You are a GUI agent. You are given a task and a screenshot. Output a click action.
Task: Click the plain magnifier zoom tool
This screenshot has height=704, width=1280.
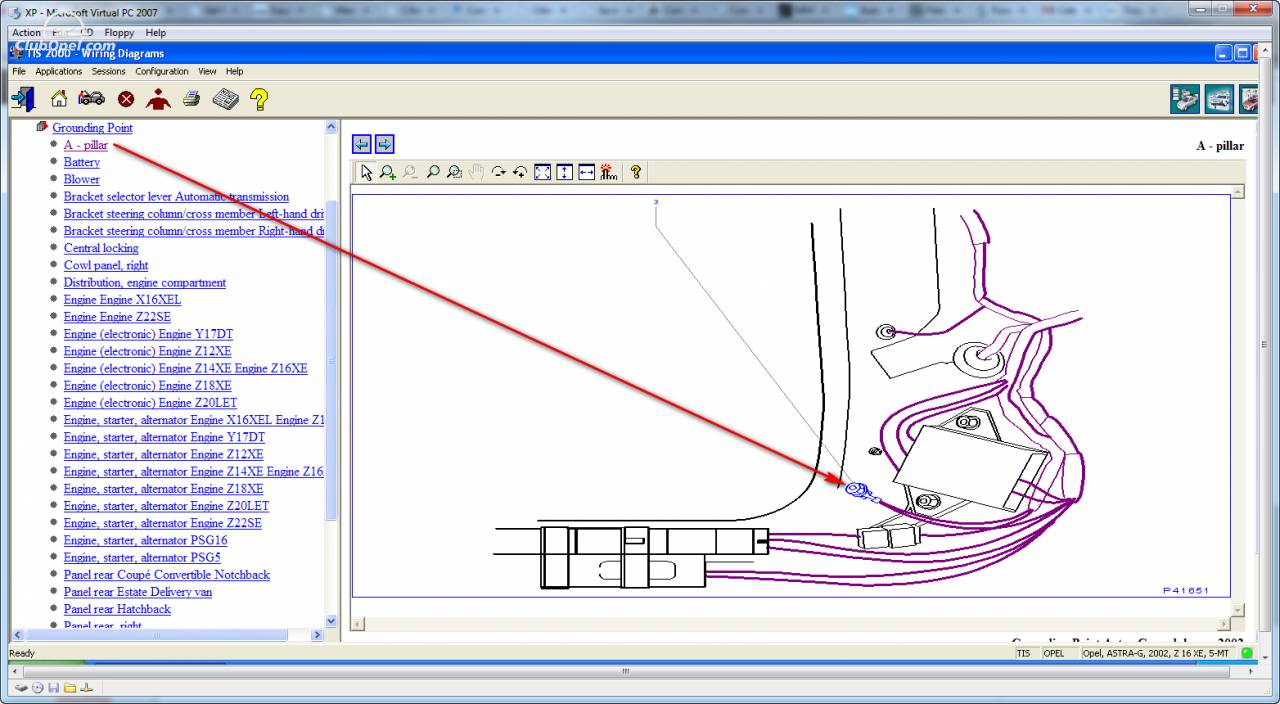(x=433, y=172)
